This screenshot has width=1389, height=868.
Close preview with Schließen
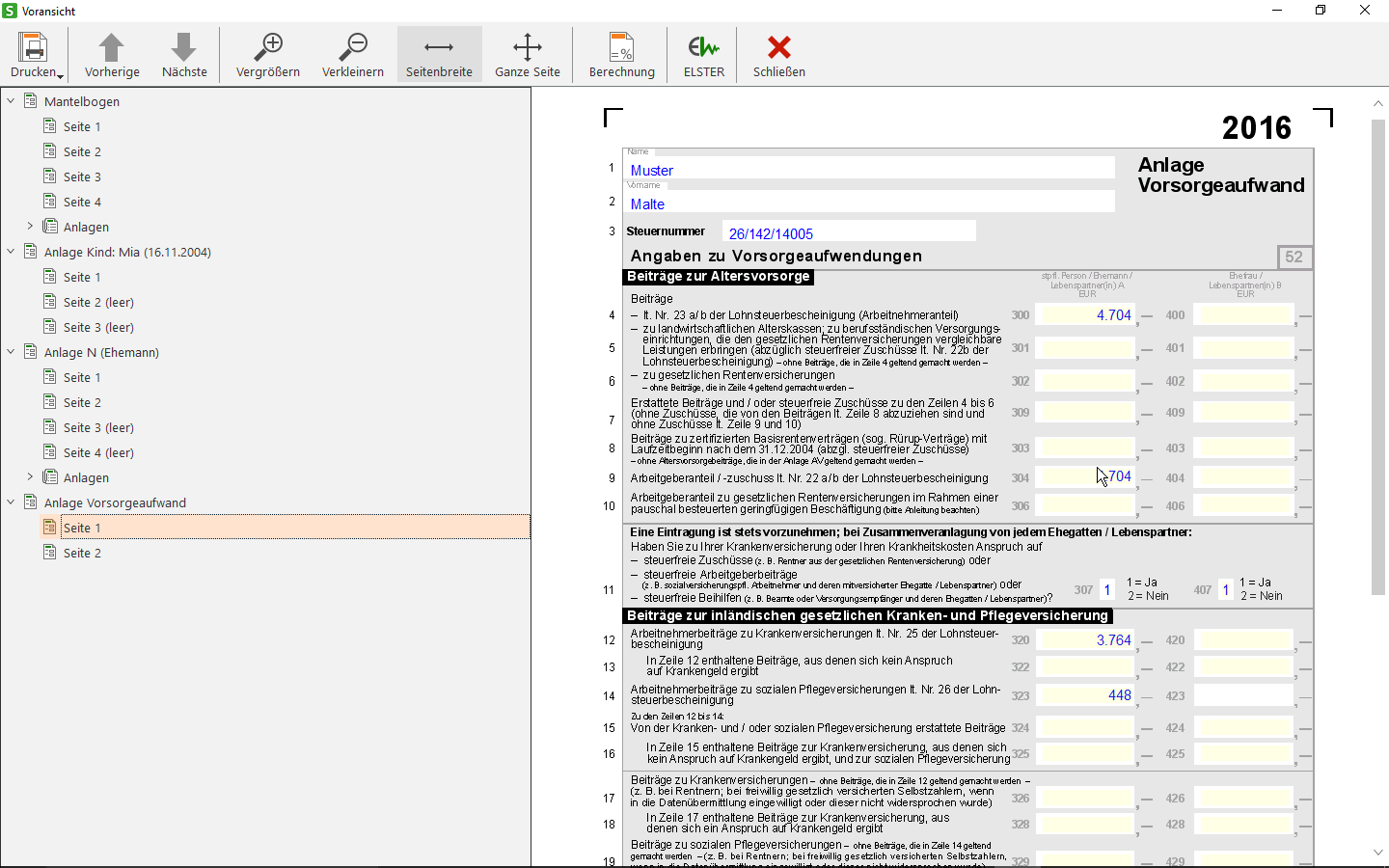coord(779,54)
